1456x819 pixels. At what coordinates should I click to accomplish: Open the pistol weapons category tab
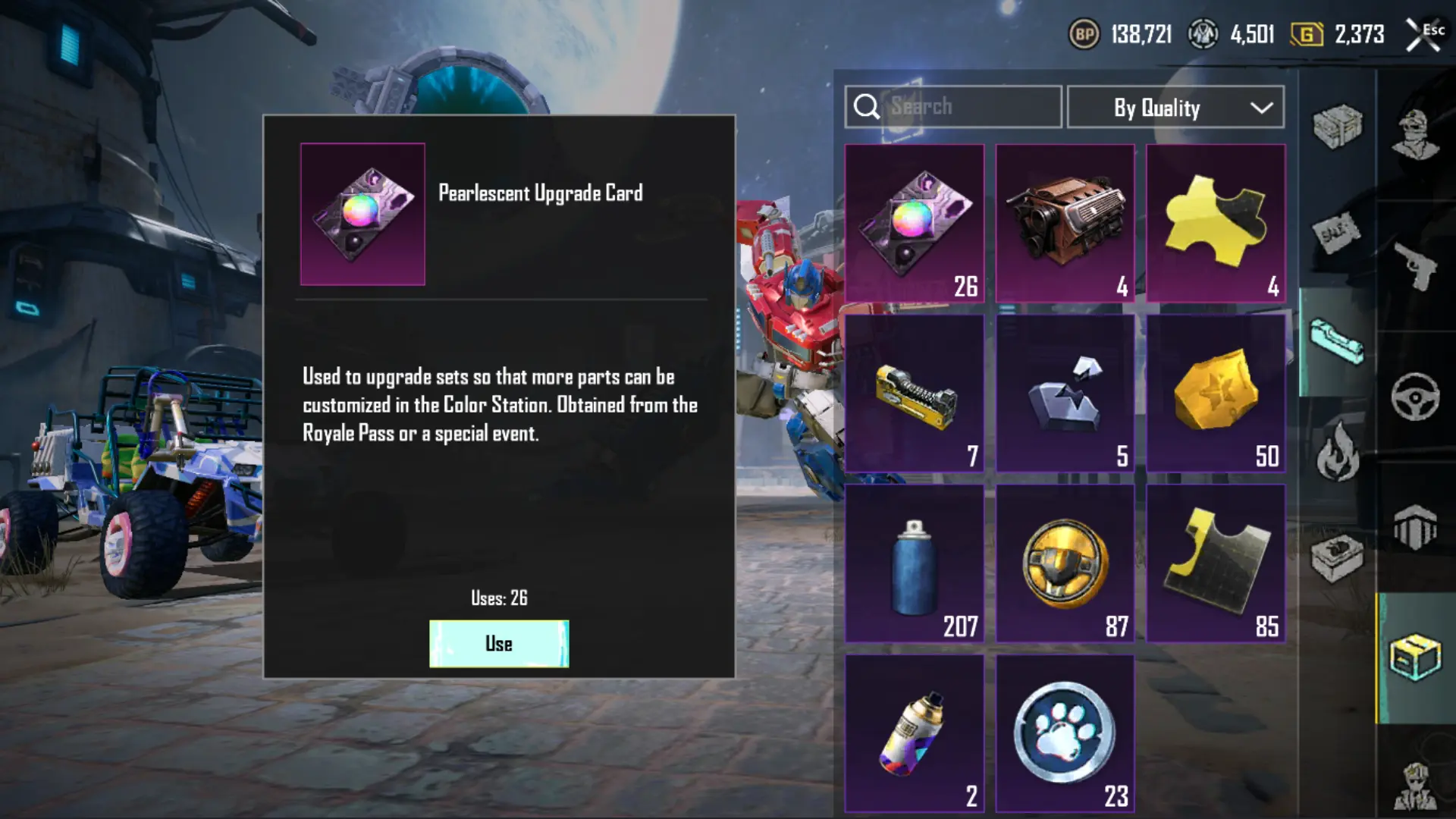pos(1415,266)
